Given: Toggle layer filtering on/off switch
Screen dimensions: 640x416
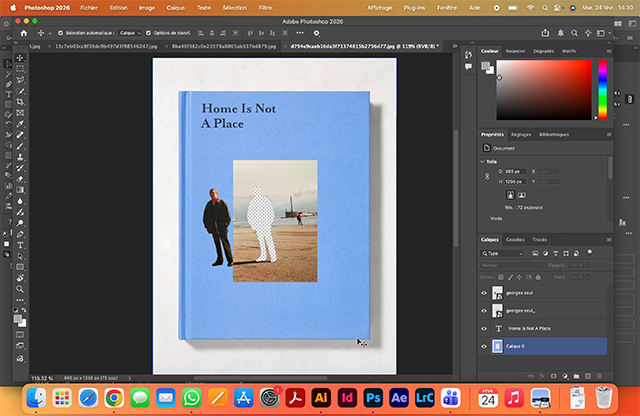Looking at the screenshot, I should pos(589,253).
